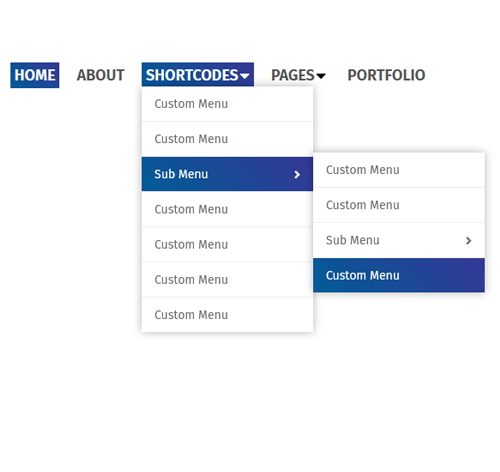Select the highlighted blue Custom Menu in flyout
This screenshot has height=472, width=500.
[399, 275]
